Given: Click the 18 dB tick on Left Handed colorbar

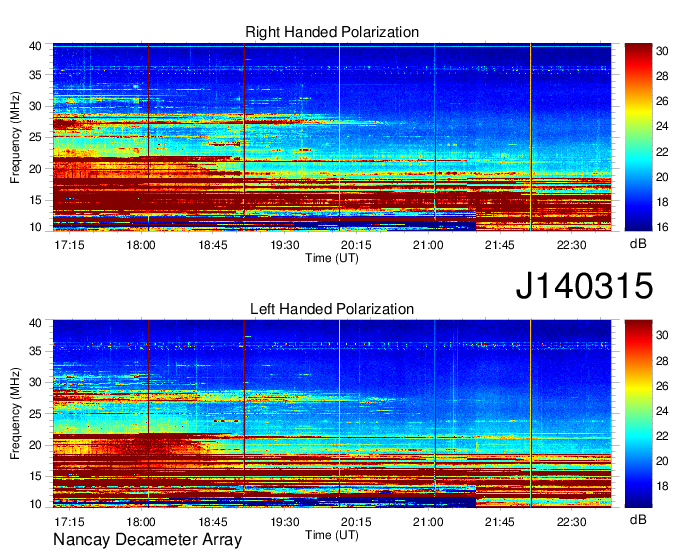Looking at the screenshot, I should click(x=662, y=486).
